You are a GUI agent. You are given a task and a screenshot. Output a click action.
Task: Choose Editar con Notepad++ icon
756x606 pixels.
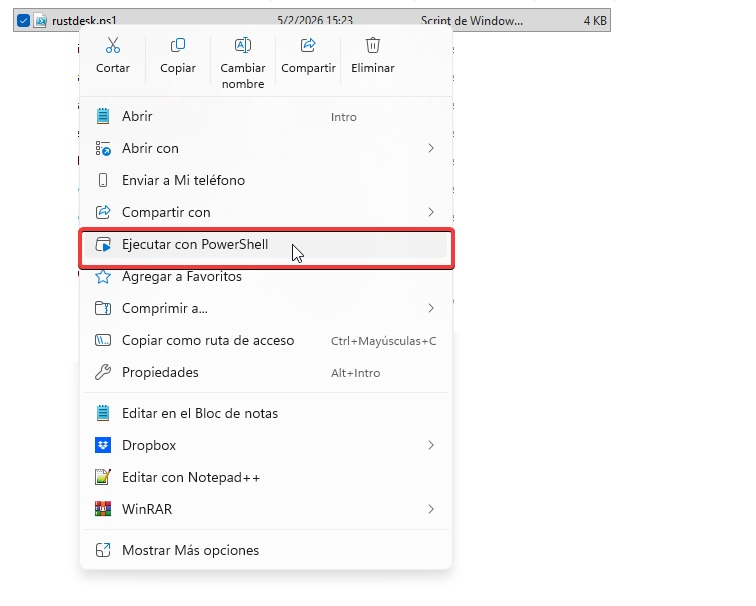(x=102, y=477)
